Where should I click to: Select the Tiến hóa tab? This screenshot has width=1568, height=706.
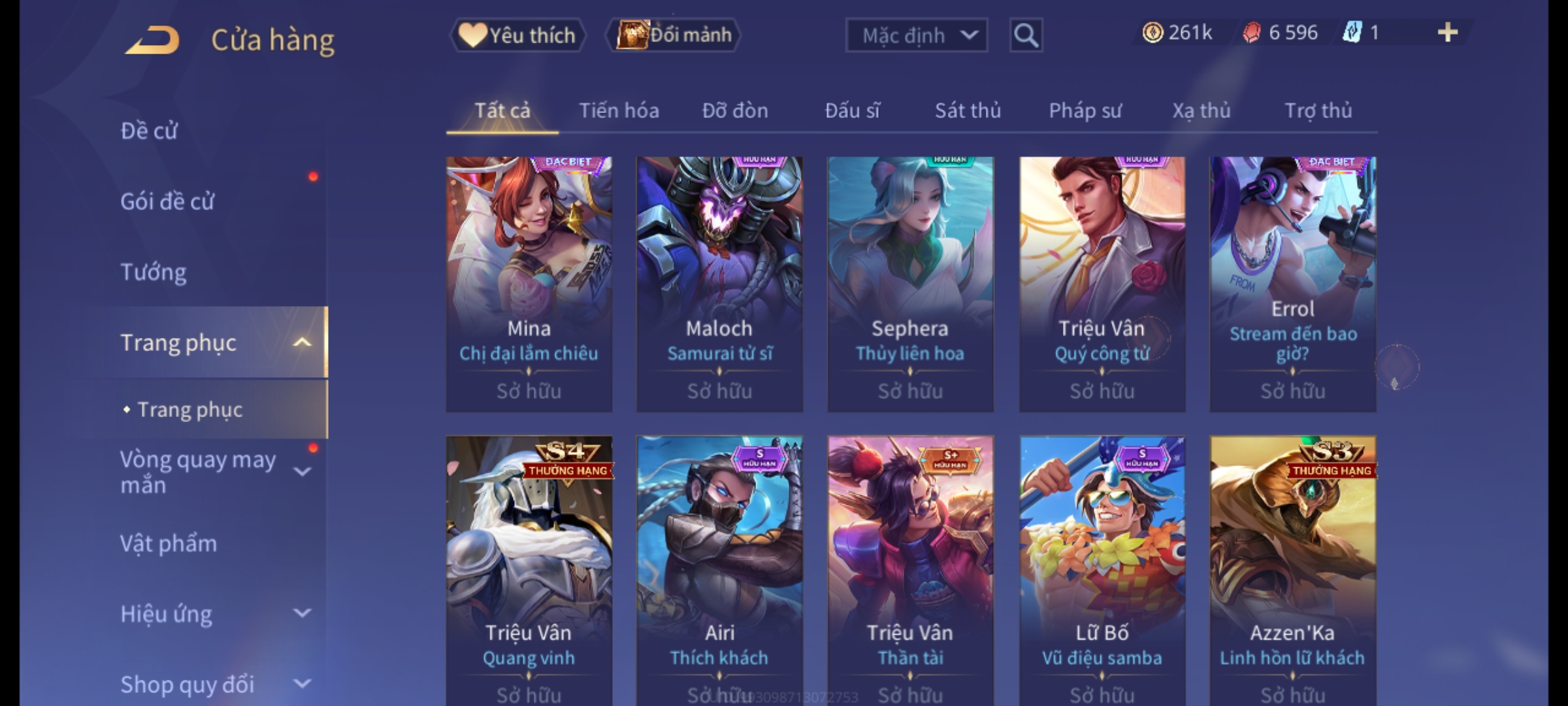[619, 110]
